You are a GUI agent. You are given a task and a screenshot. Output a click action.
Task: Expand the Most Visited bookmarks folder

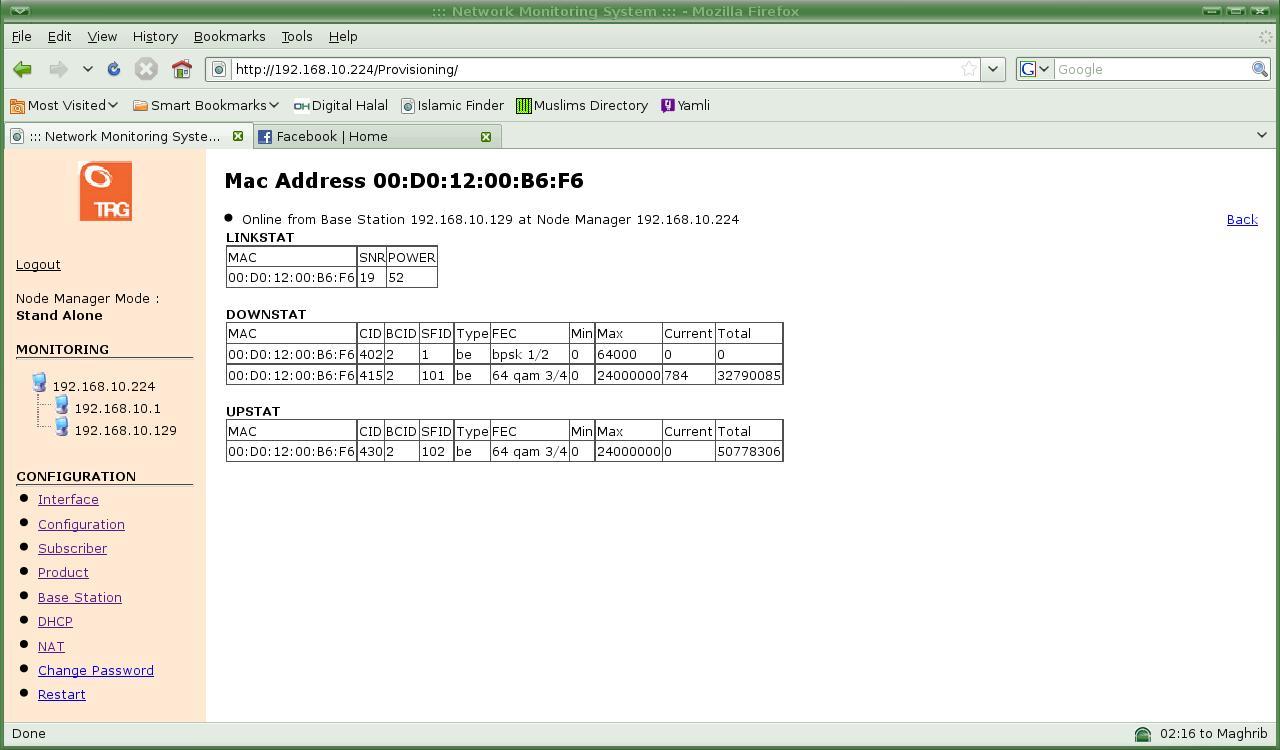64,105
